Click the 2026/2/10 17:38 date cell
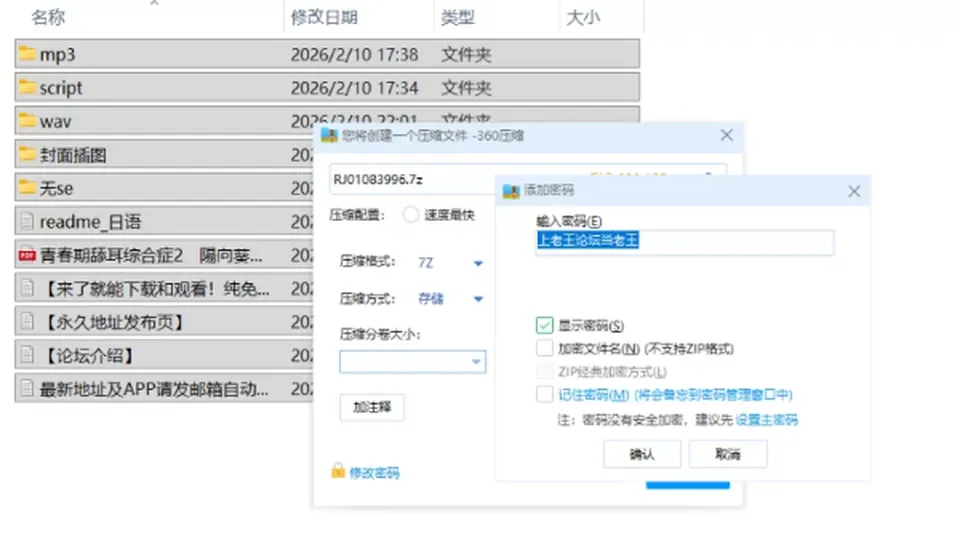The height and width of the screenshot is (534, 960). pyautogui.click(x=354, y=55)
